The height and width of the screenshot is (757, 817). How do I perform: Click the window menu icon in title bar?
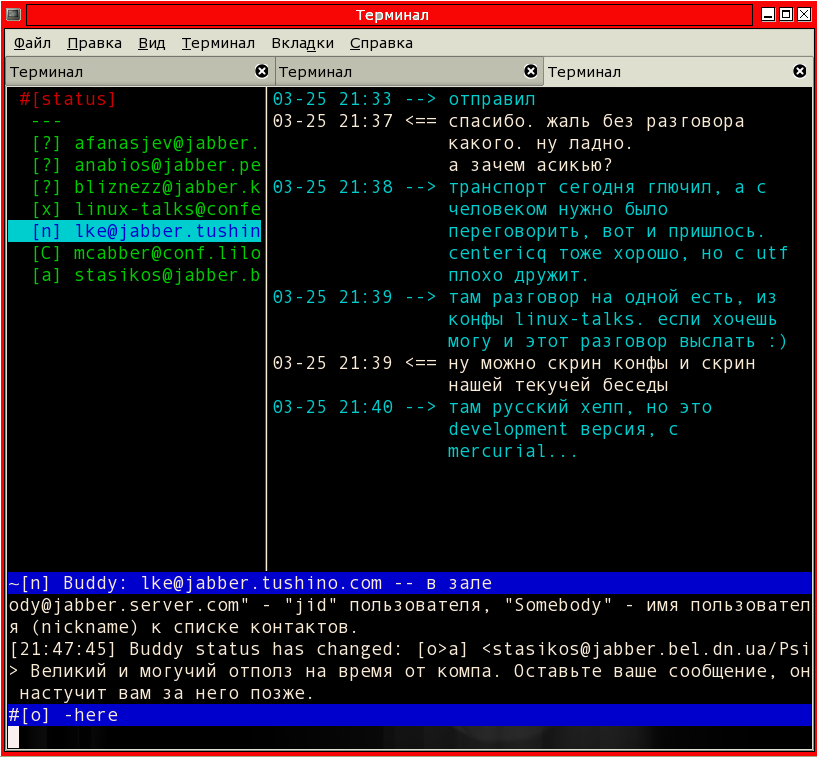[13, 14]
